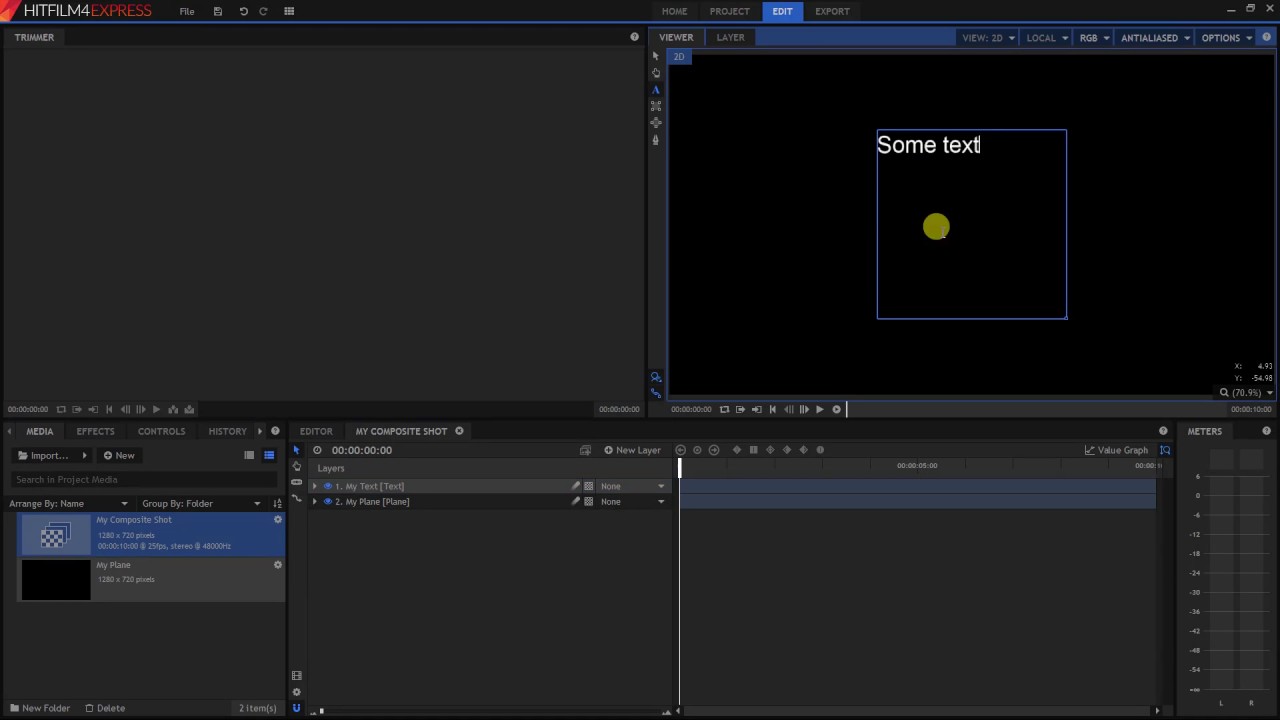The height and width of the screenshot is (720, 1280).
Task: Select the Orbit tool in viewer toolbar
Action: pos(656,123)
